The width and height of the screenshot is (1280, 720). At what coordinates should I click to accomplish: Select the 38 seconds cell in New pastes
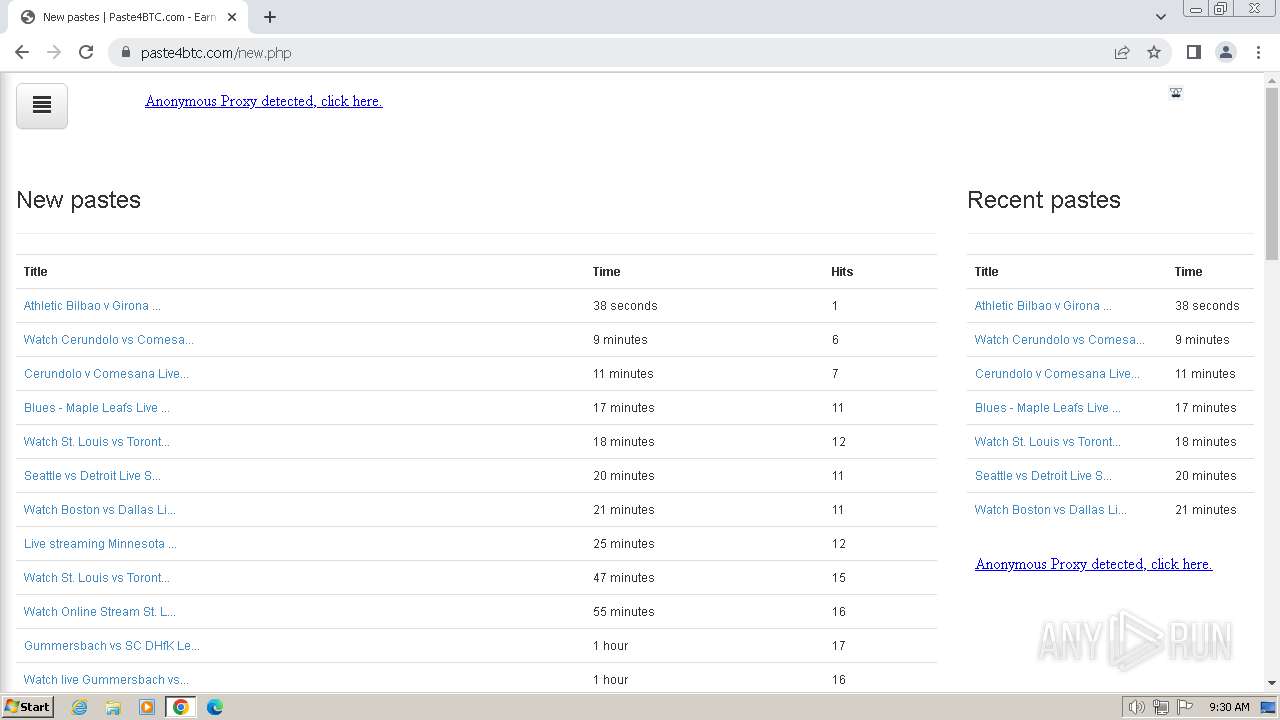point(625,306)
